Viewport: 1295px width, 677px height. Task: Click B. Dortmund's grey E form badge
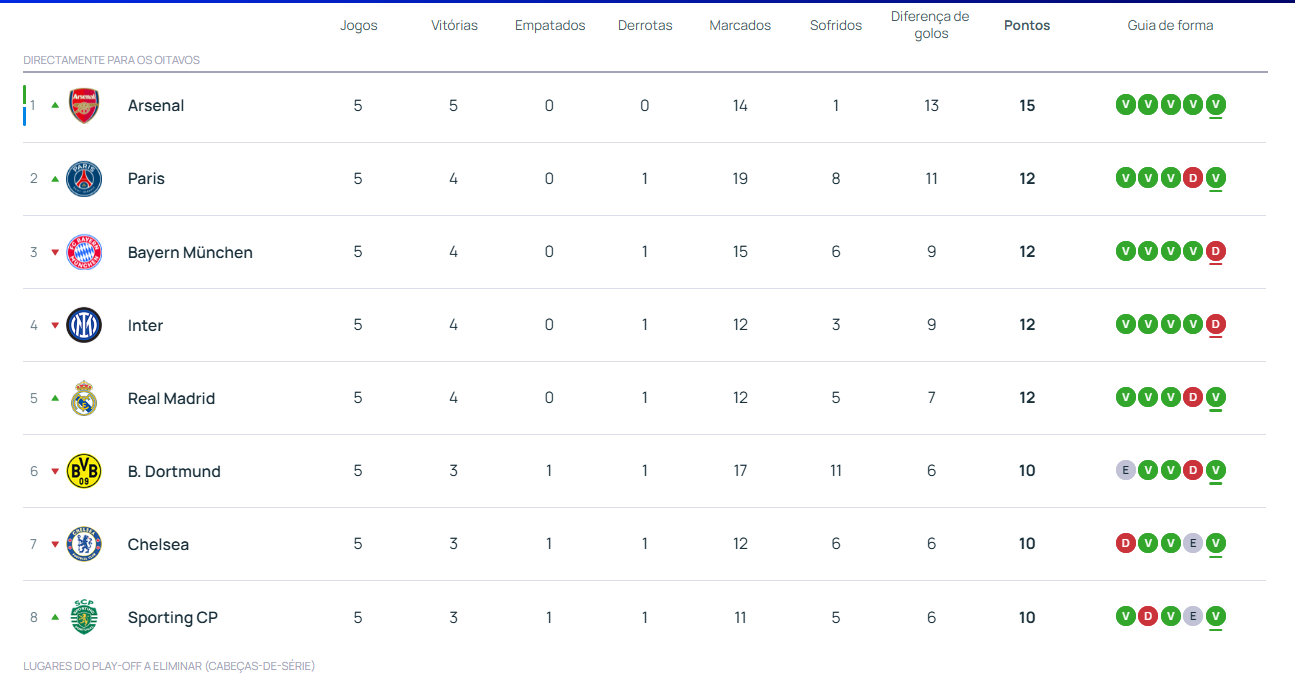click(1126, 471)
